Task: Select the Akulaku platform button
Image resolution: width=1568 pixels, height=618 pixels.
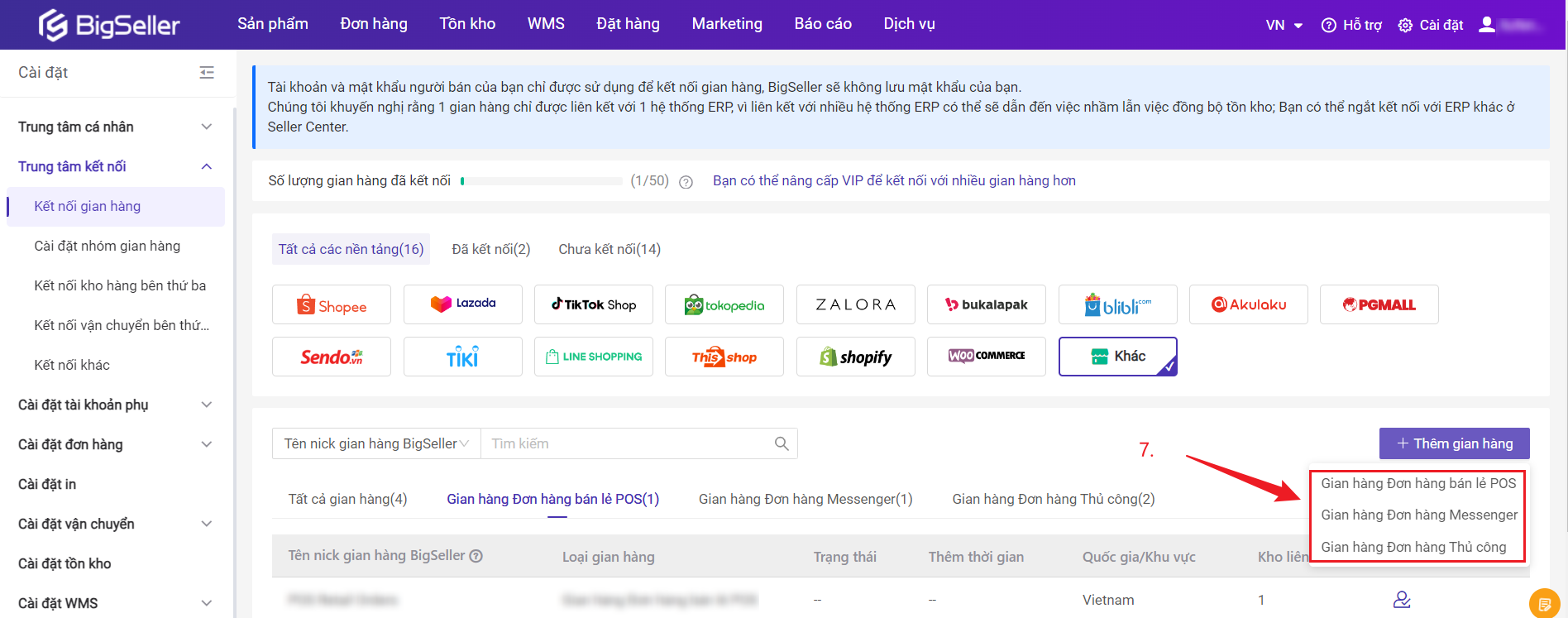Action: point(1249,304)
